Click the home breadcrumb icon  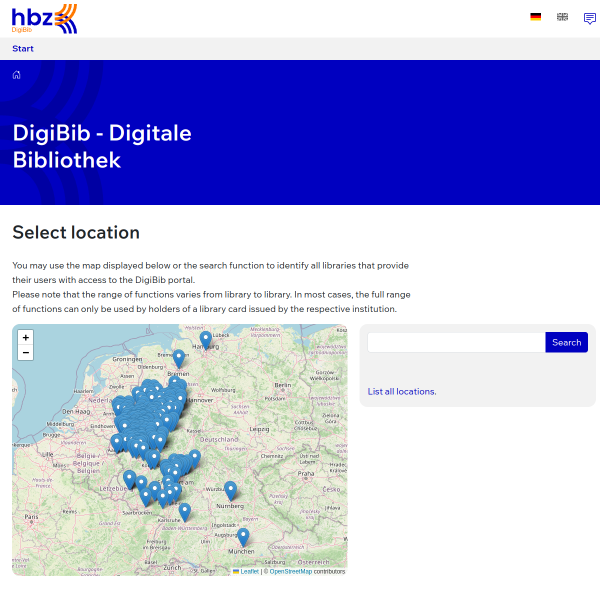point(16,75)
